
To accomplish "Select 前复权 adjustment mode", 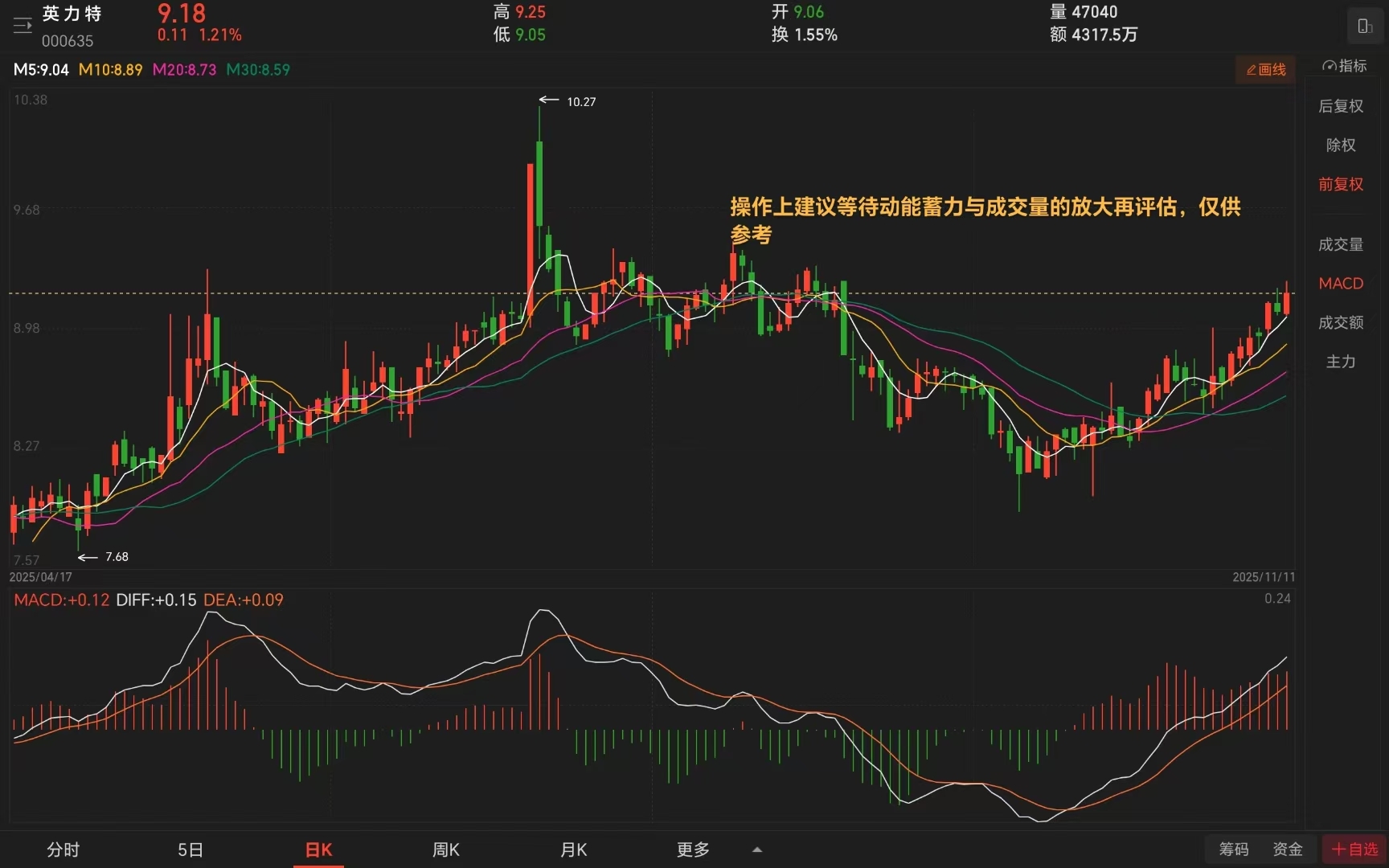I will [1341, 184].
